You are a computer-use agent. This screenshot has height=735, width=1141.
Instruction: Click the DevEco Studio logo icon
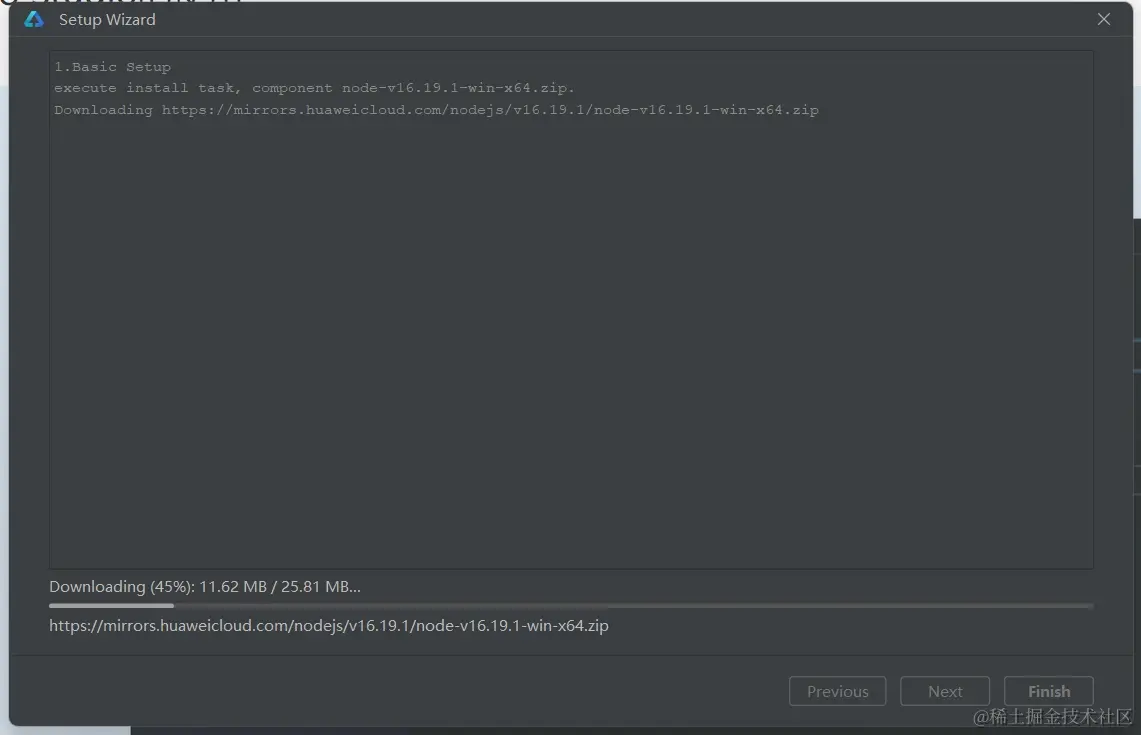coord(34,20)
